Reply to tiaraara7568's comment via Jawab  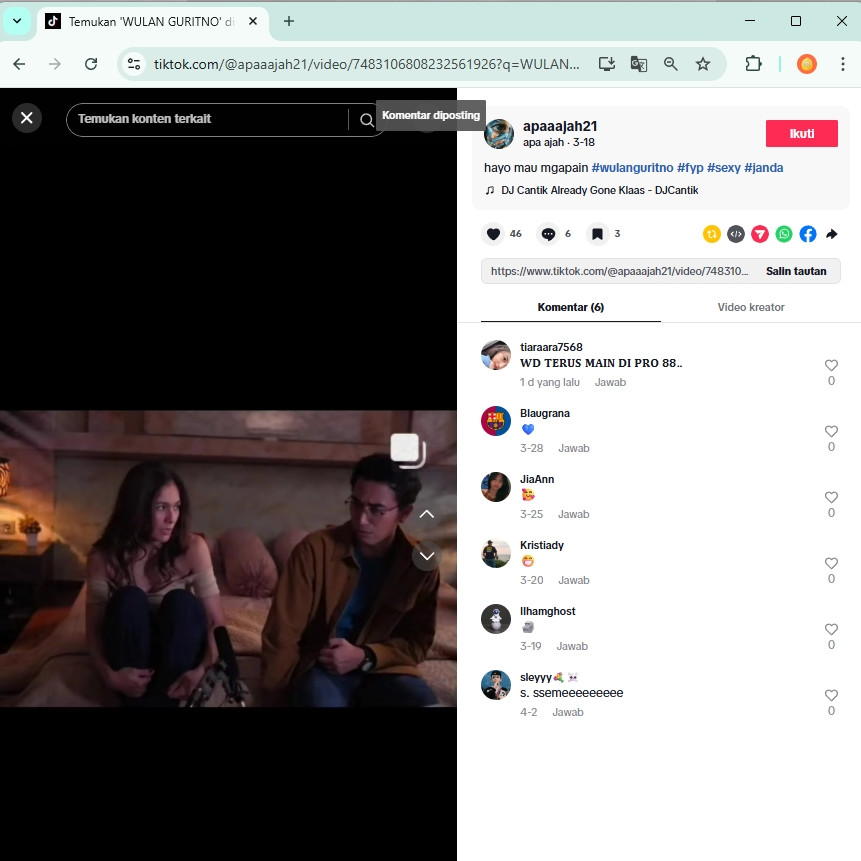(610, 382)
